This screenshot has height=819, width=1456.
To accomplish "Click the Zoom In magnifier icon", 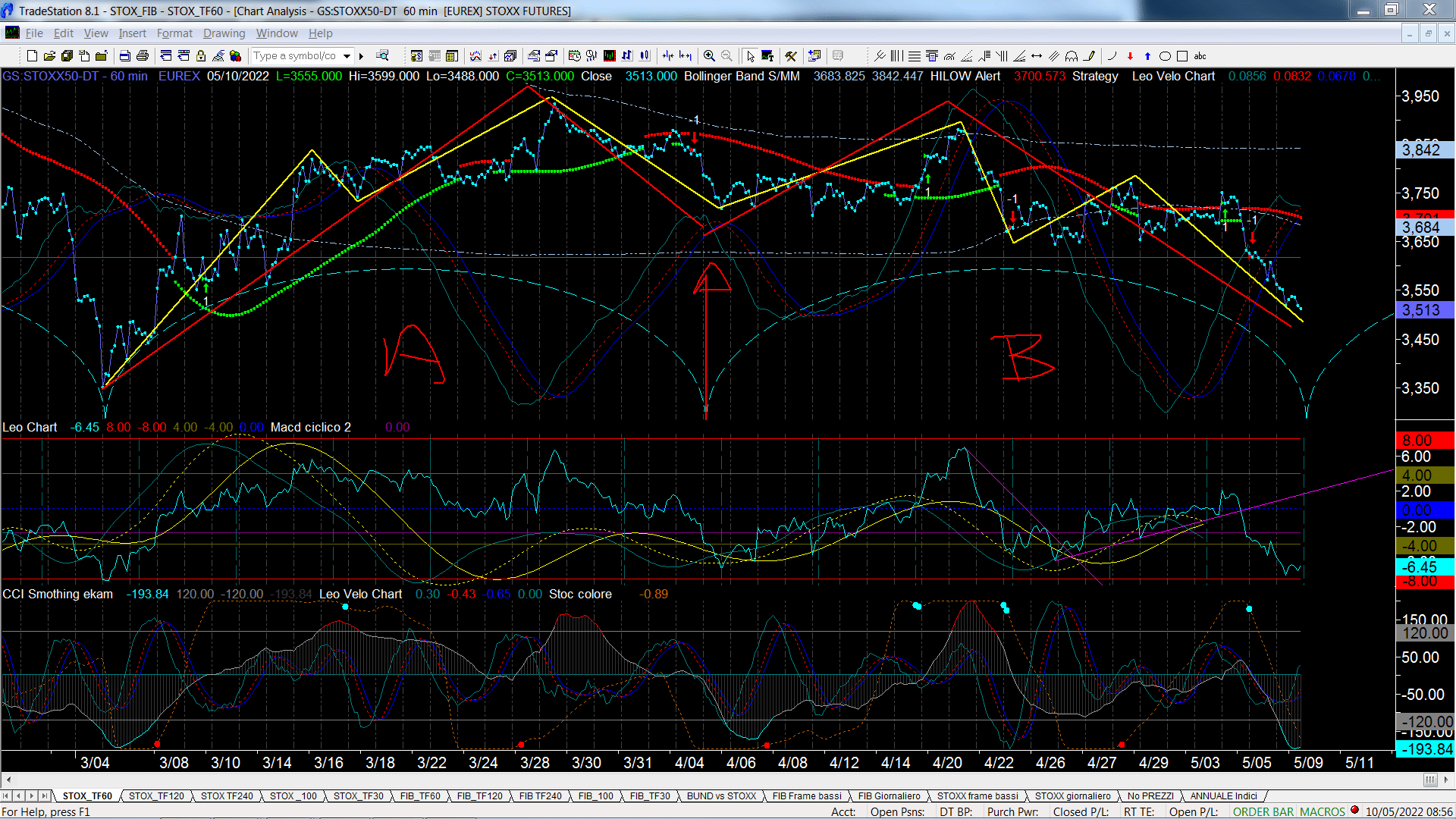I will (x=709, y=55).
